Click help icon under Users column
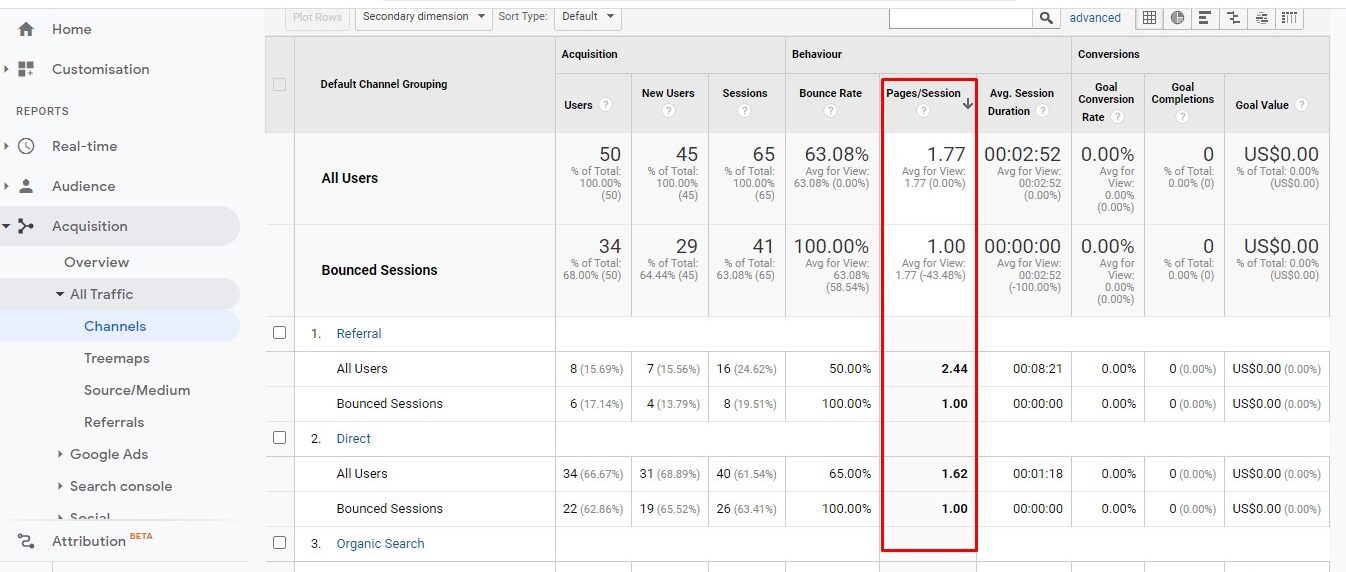The image size is (1346, 572). point(605,105)
